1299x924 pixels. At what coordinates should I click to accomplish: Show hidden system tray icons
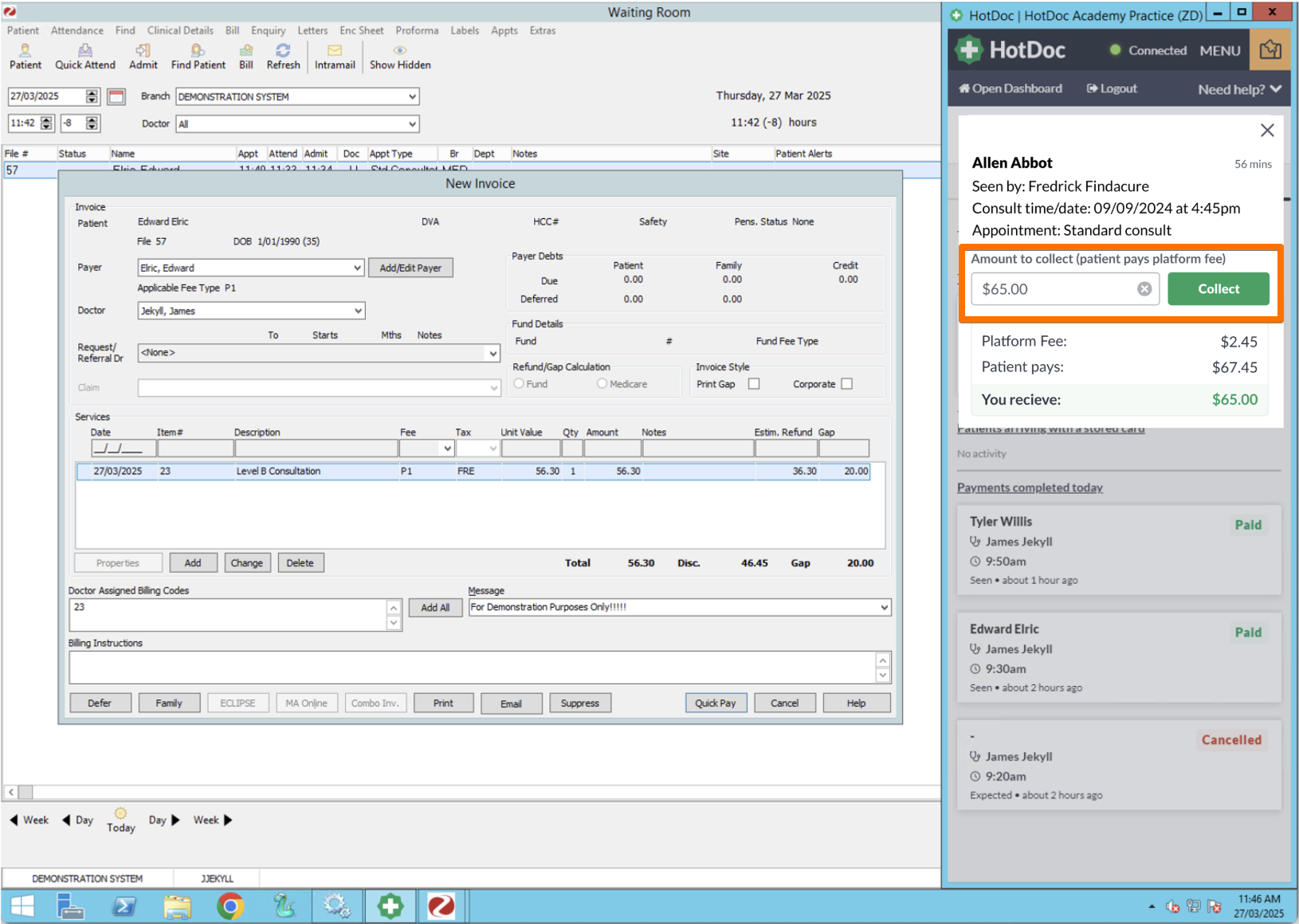(x=1152, y=906)
